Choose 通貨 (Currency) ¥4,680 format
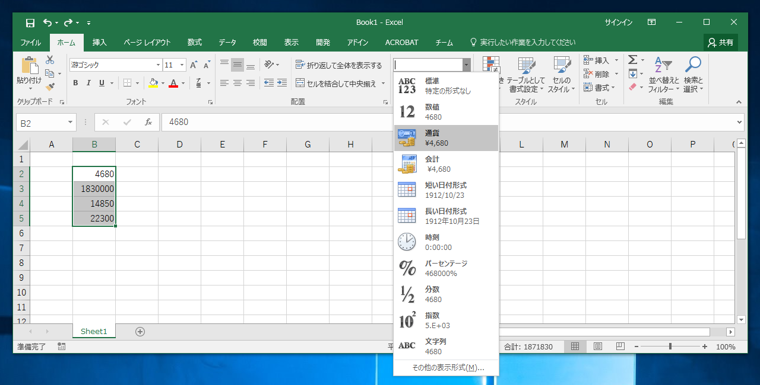The height and width of the screenshot is (385, 760). pos(446,138)
